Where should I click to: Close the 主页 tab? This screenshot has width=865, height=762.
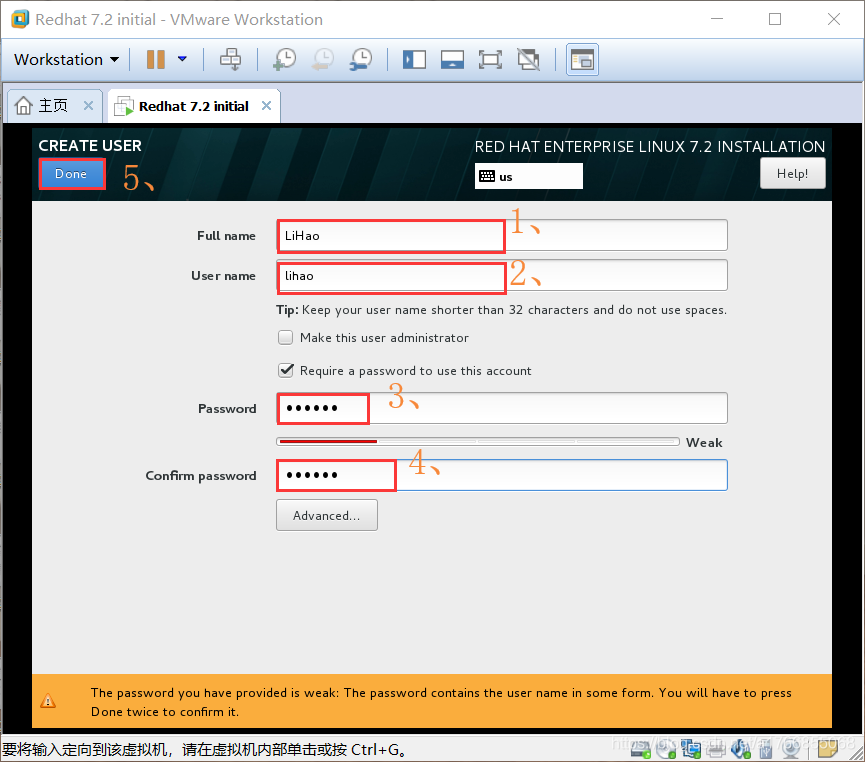tap(88, 105)
